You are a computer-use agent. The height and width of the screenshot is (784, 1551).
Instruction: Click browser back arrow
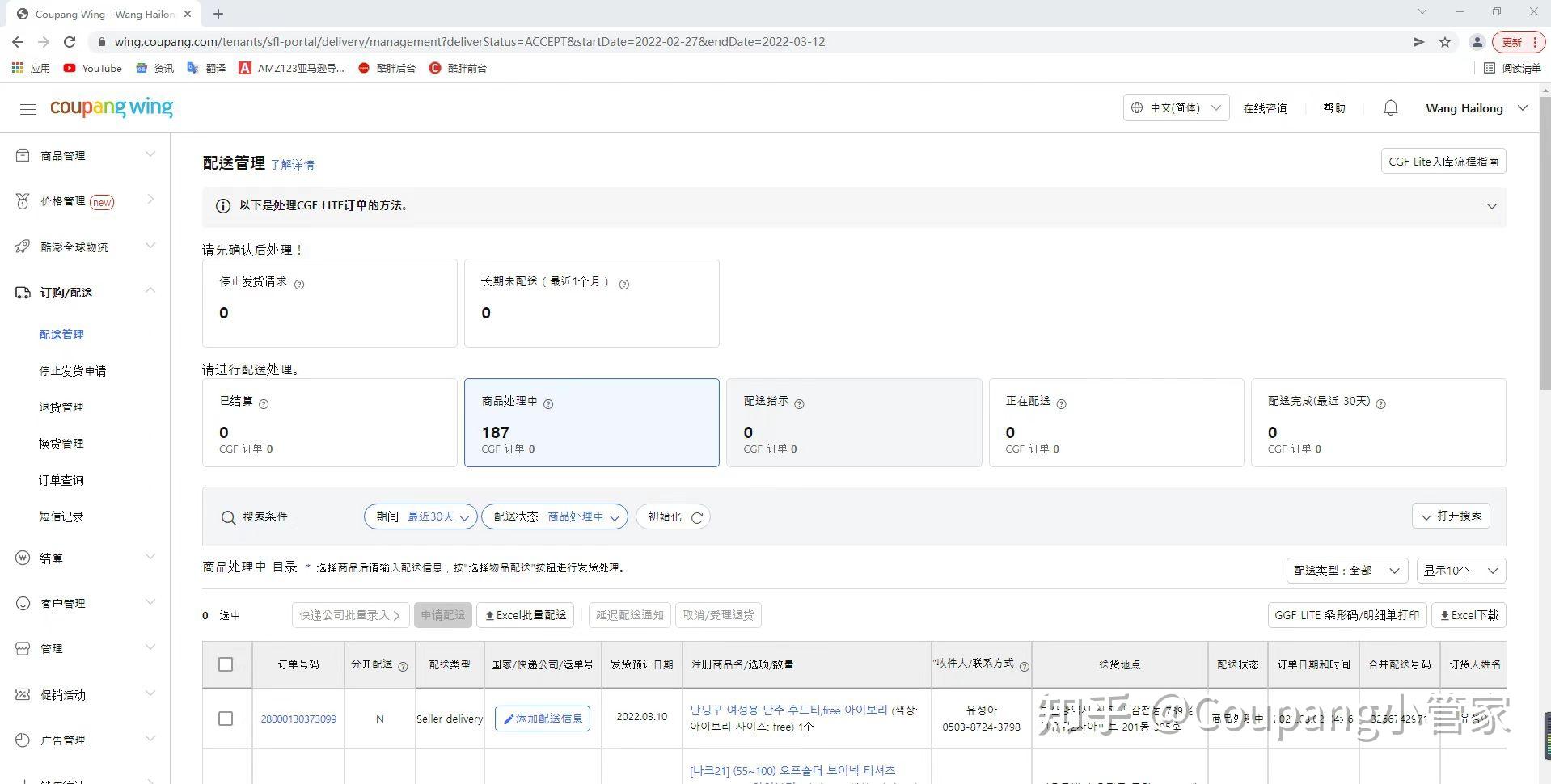tap(18, 42)
